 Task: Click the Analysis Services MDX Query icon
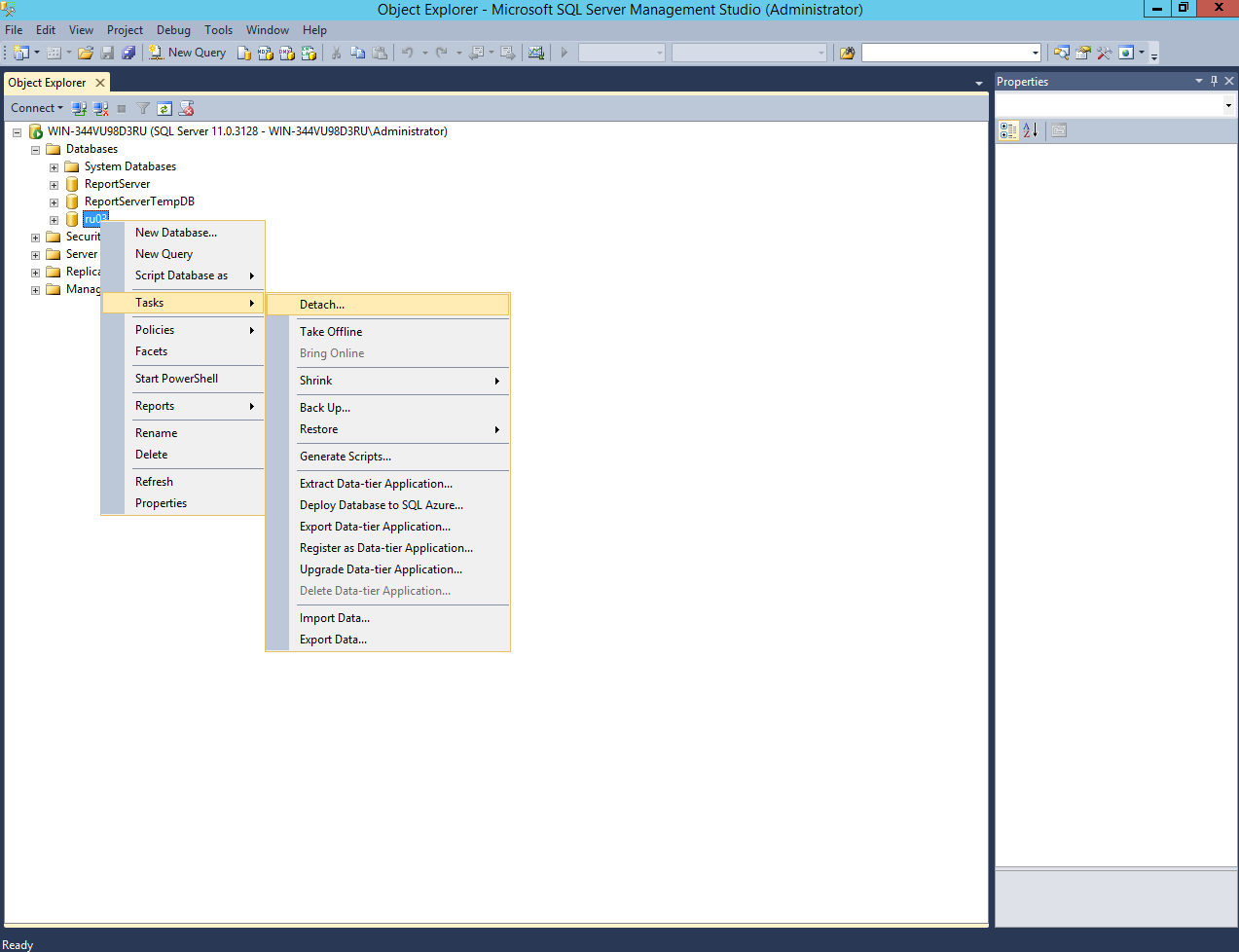point(266,53)
